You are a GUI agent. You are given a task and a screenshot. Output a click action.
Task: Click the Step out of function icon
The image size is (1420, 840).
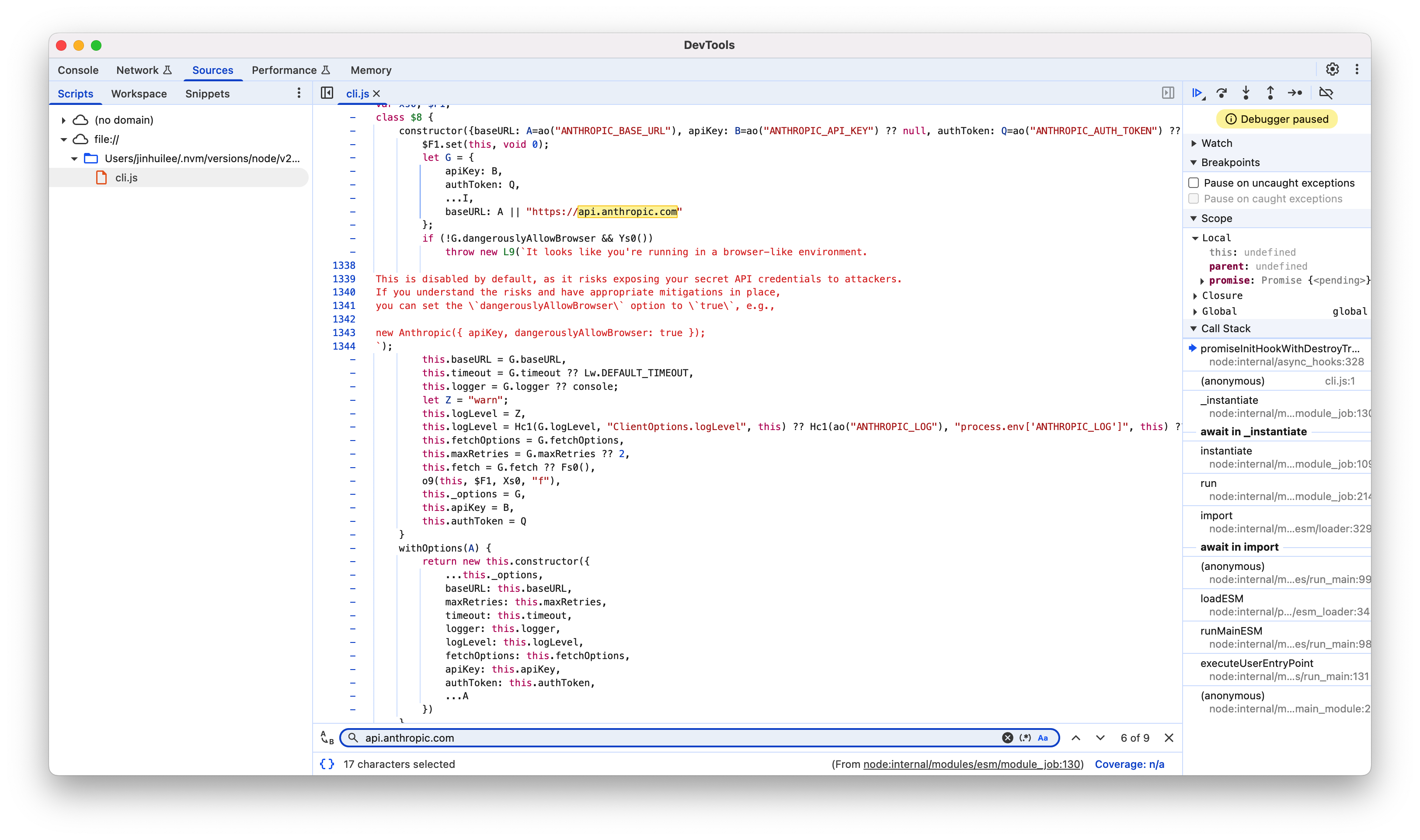click(1270, 93)
